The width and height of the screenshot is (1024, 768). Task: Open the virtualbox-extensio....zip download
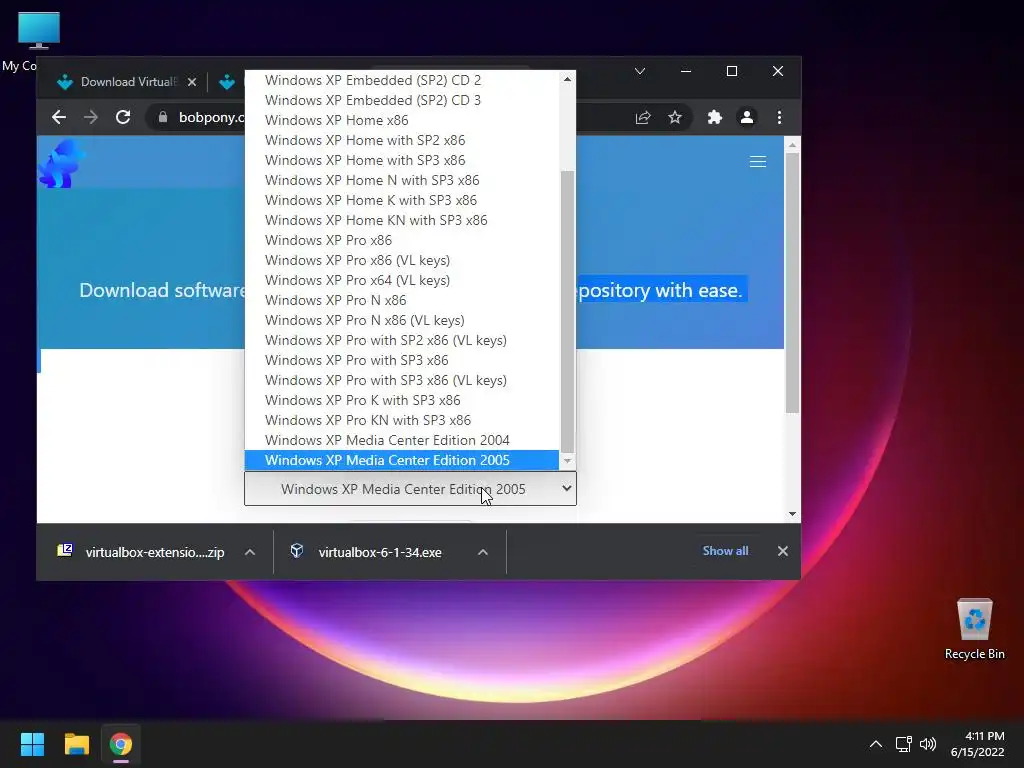pos(140,552)
